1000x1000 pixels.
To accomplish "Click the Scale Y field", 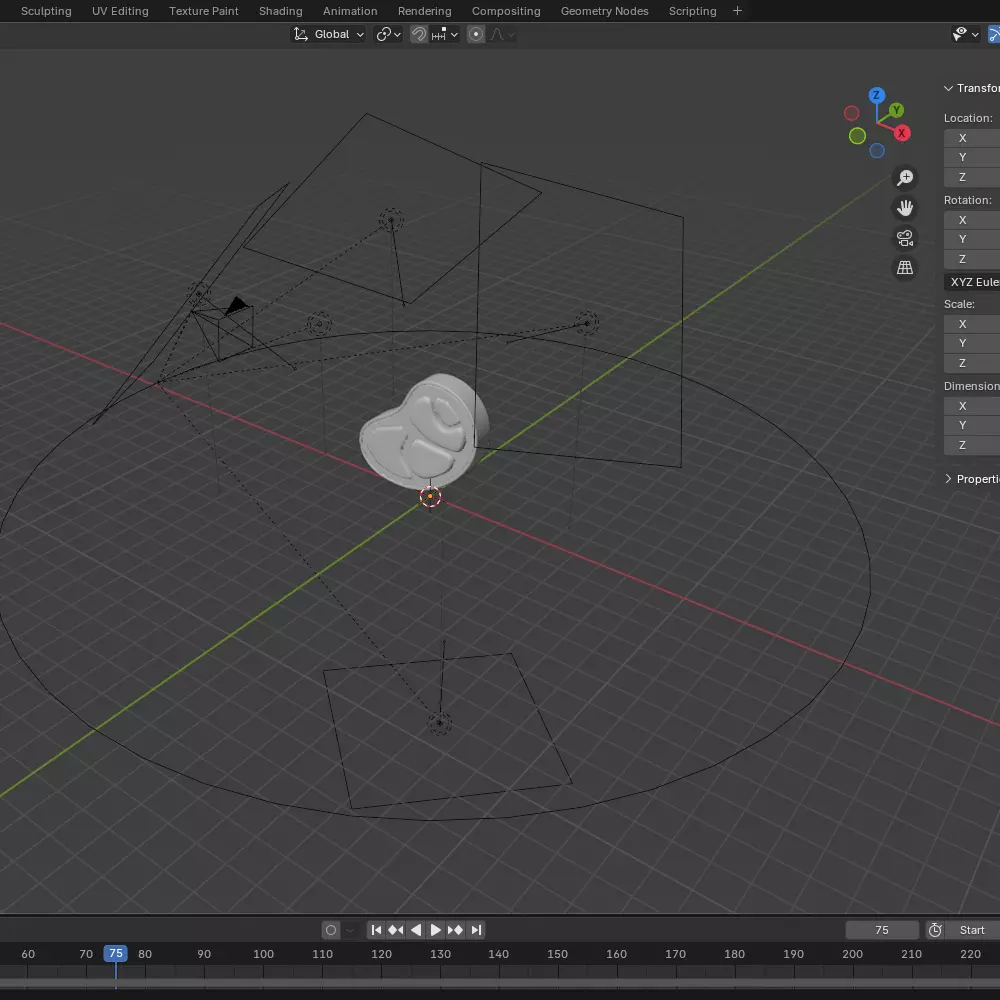I will click(x=972, y=343).
